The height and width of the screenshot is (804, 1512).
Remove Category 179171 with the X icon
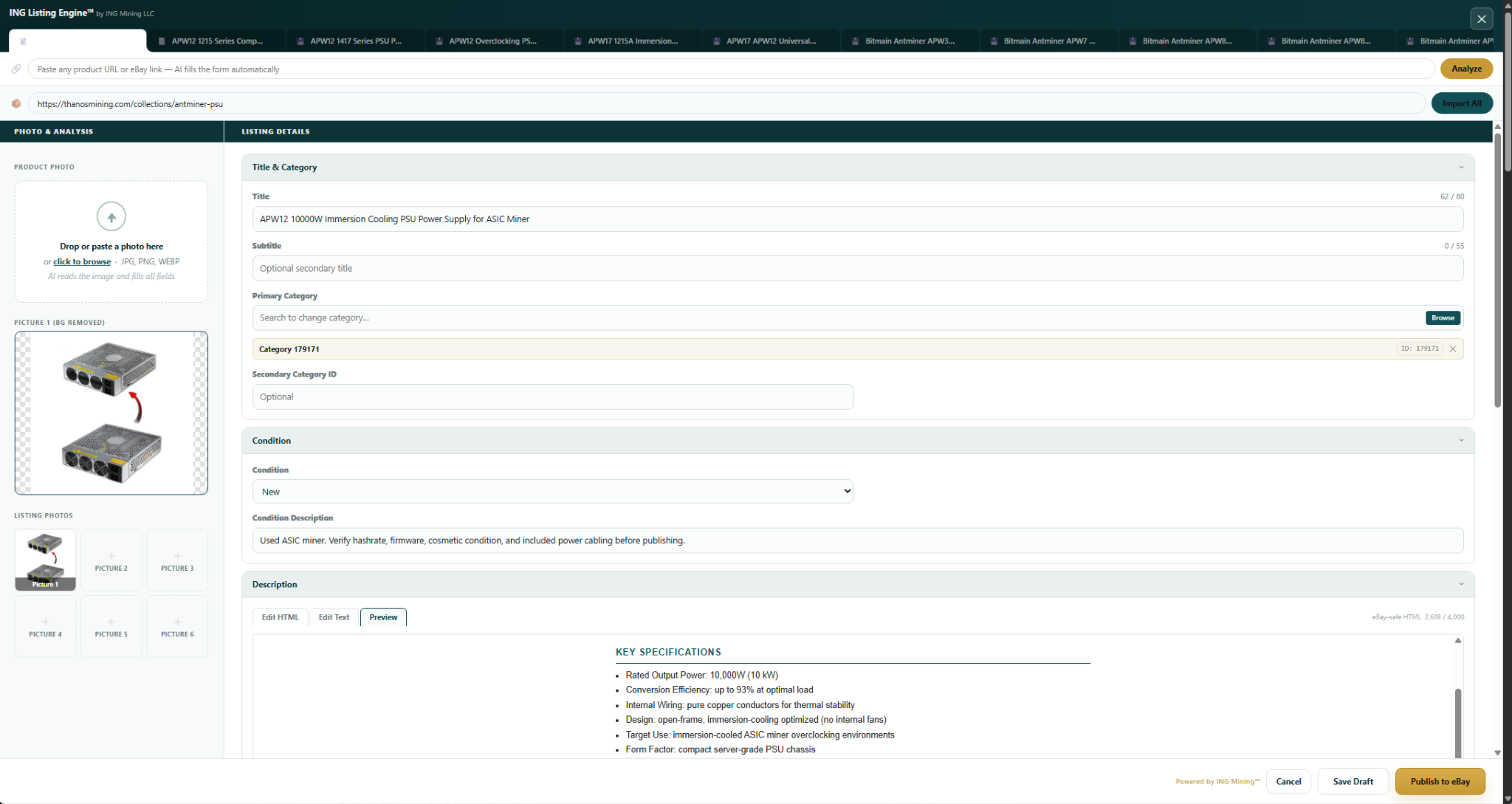tap(1453, 349)
